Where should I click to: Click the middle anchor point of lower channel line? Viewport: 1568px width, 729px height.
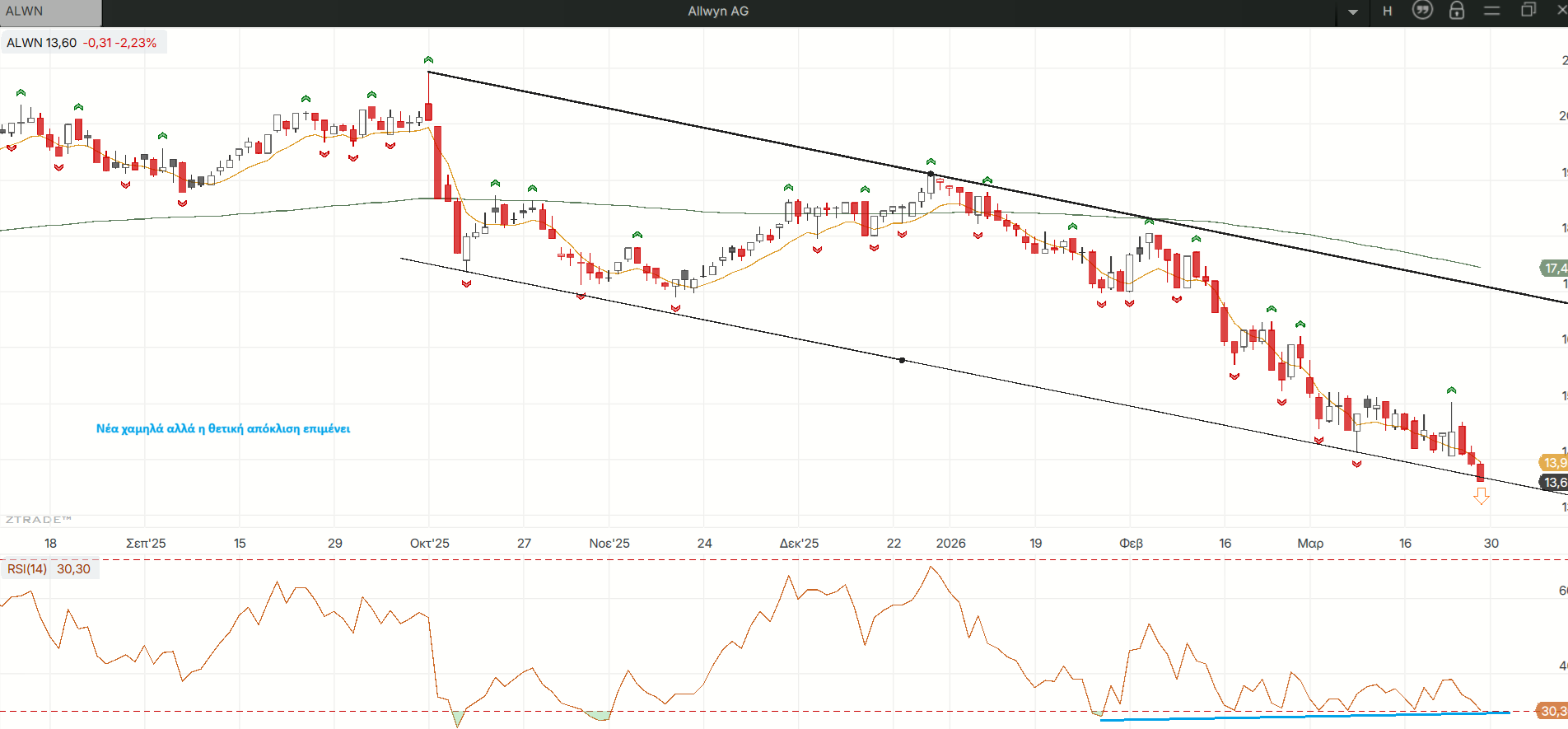coord(902,360)
